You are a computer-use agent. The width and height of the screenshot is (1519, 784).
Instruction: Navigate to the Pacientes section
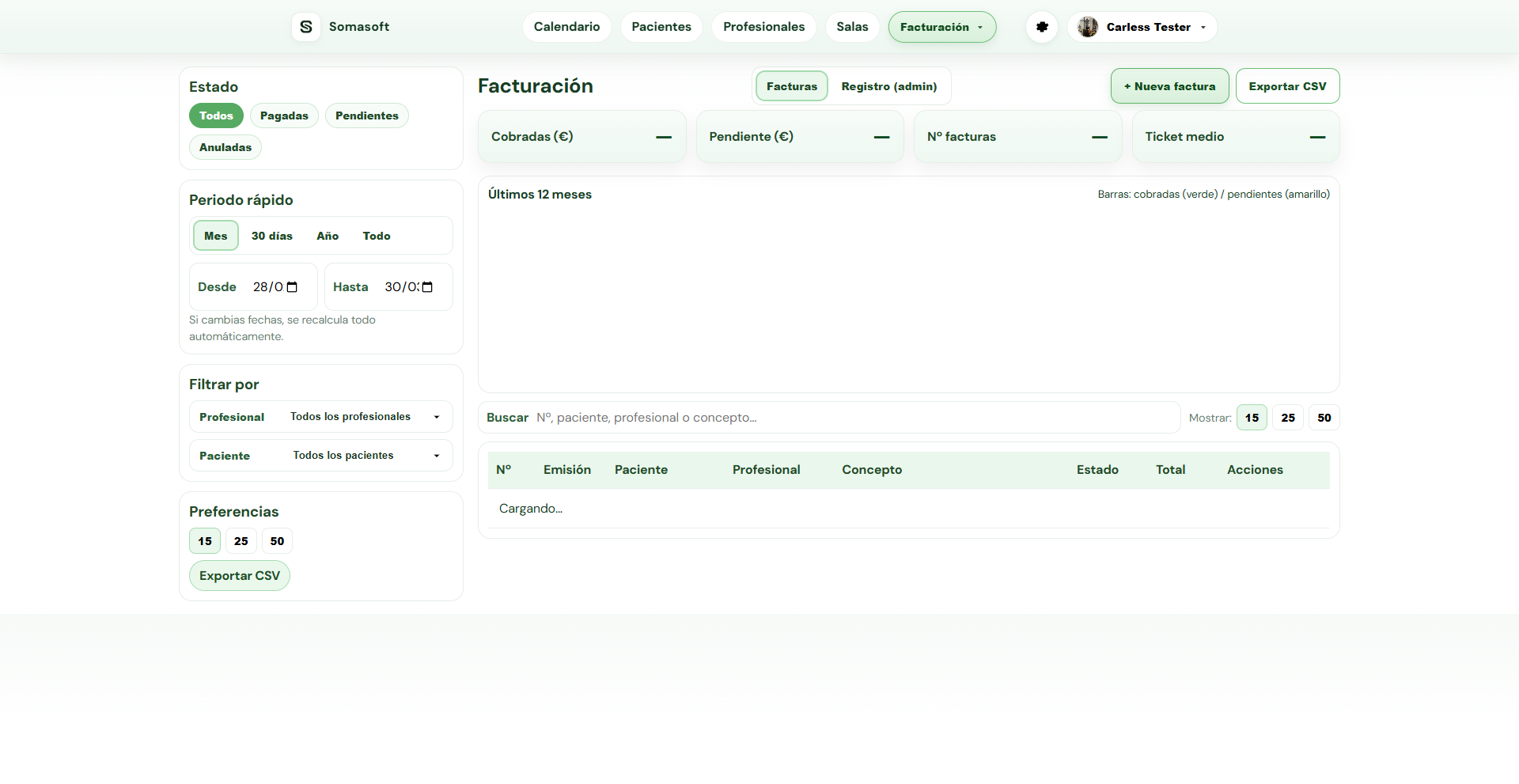click(x=661, y=26)
